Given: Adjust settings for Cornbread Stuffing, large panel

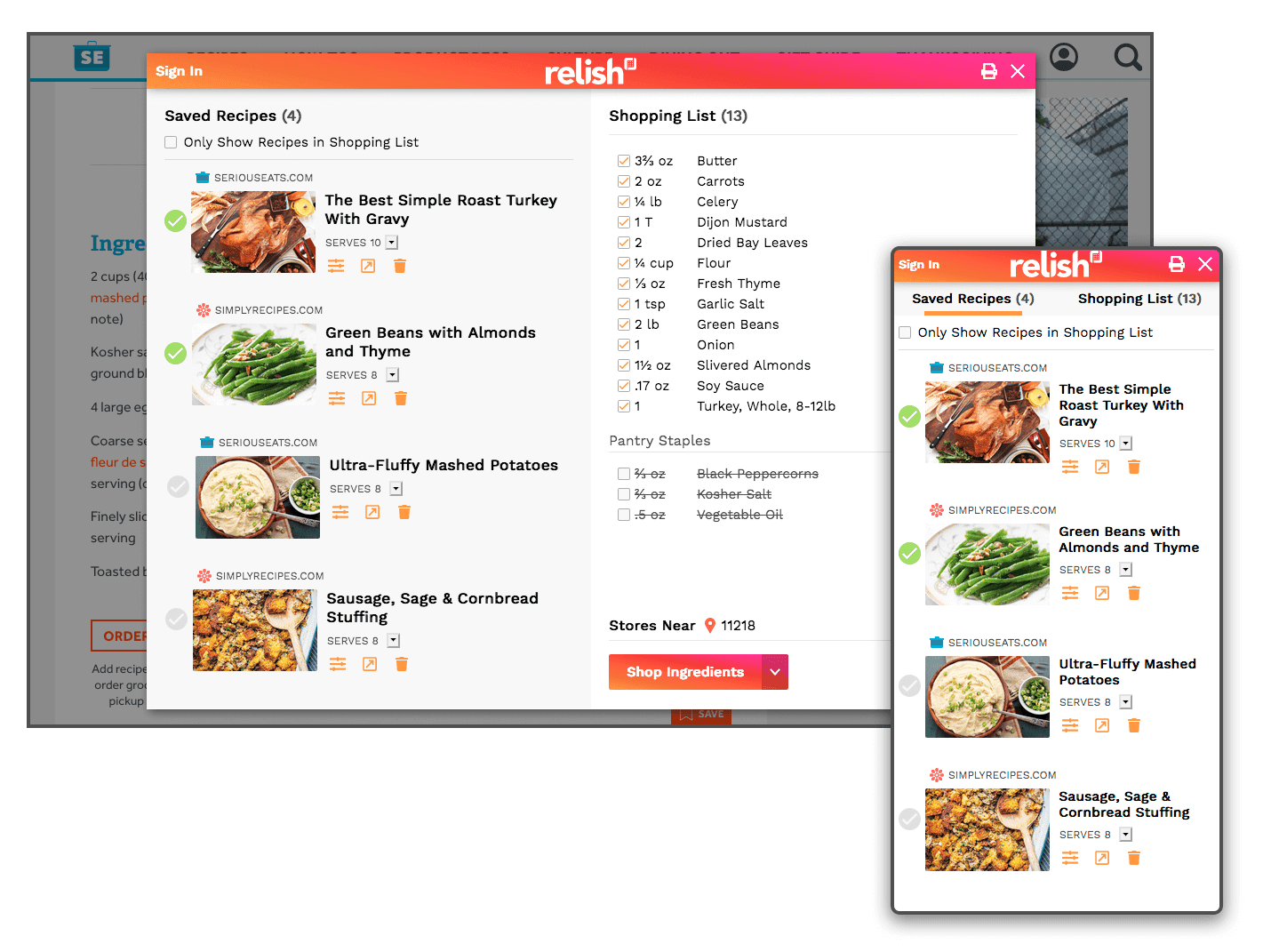Looking at the screenshot, I should pos(338,664).
